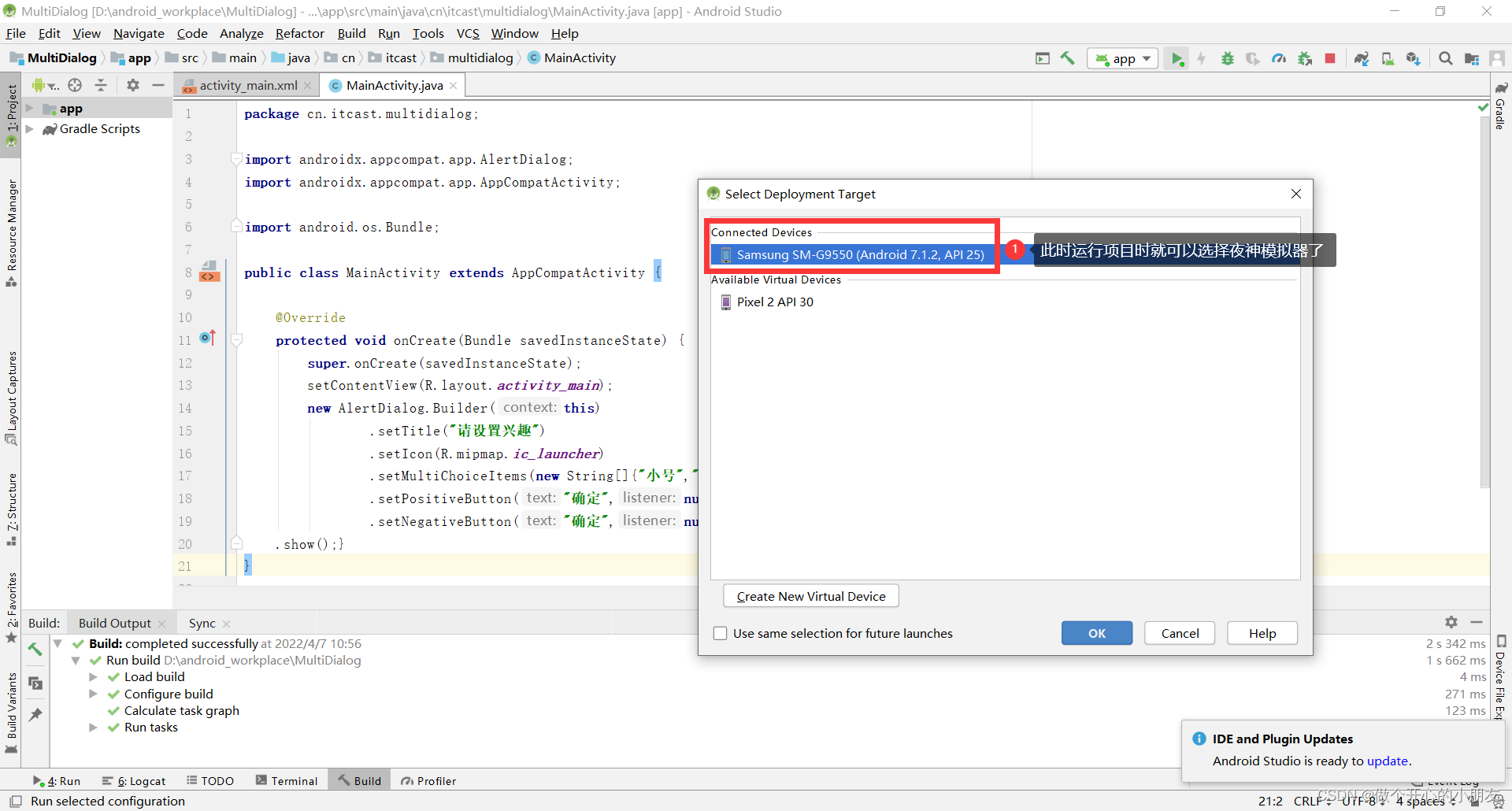Viewport: 1512px width, 811px height.
Task: Start debugging with the green bug icon
Action: [x=1227, y=58]
